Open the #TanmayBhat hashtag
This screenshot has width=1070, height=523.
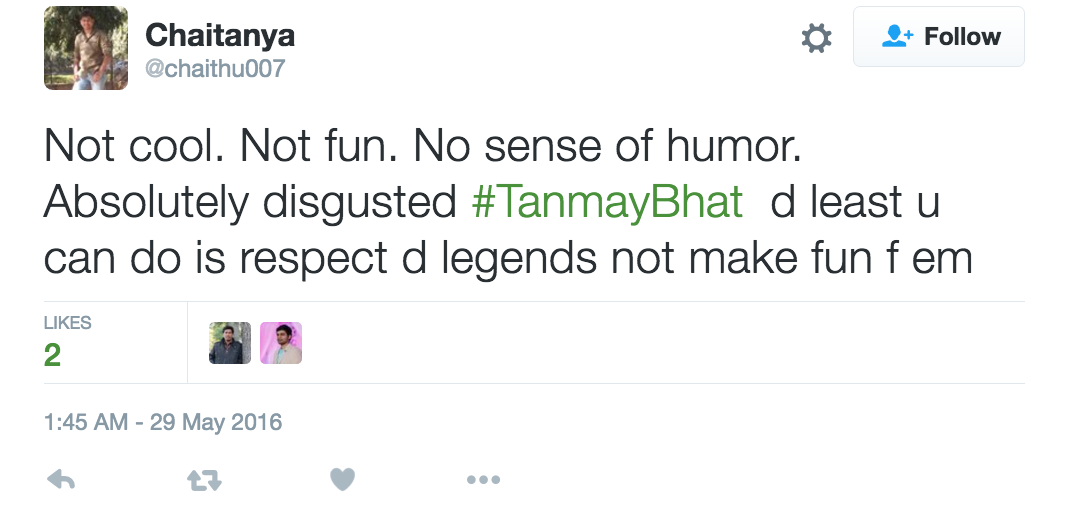click(607, 203)
